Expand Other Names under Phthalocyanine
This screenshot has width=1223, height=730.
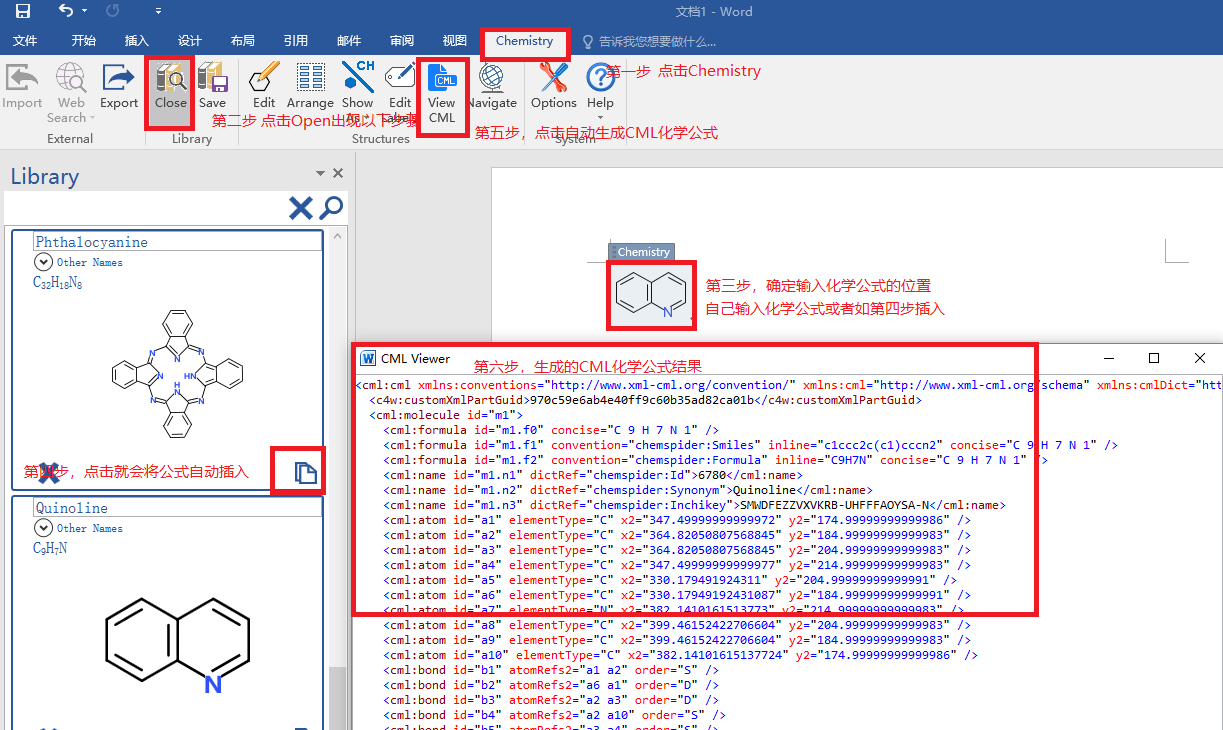click(43, 261)
